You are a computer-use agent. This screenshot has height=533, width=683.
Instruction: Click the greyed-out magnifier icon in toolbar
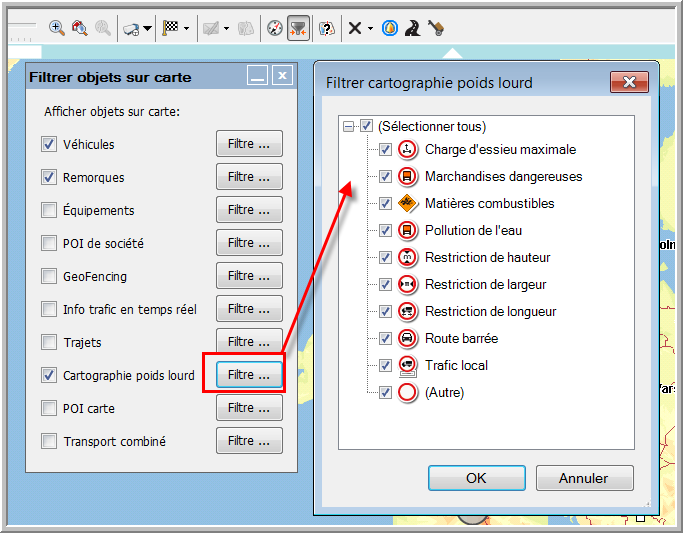click(103, 28)
